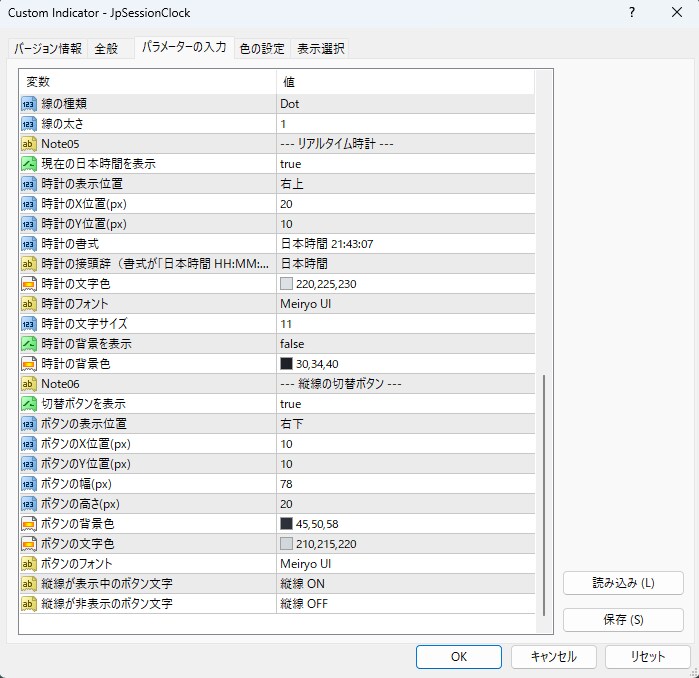Pick the ボタンの背景色 45,50,58 swatch
This screenshot has width=699, height=678.
pyautogui.click(x=286, y=524)
